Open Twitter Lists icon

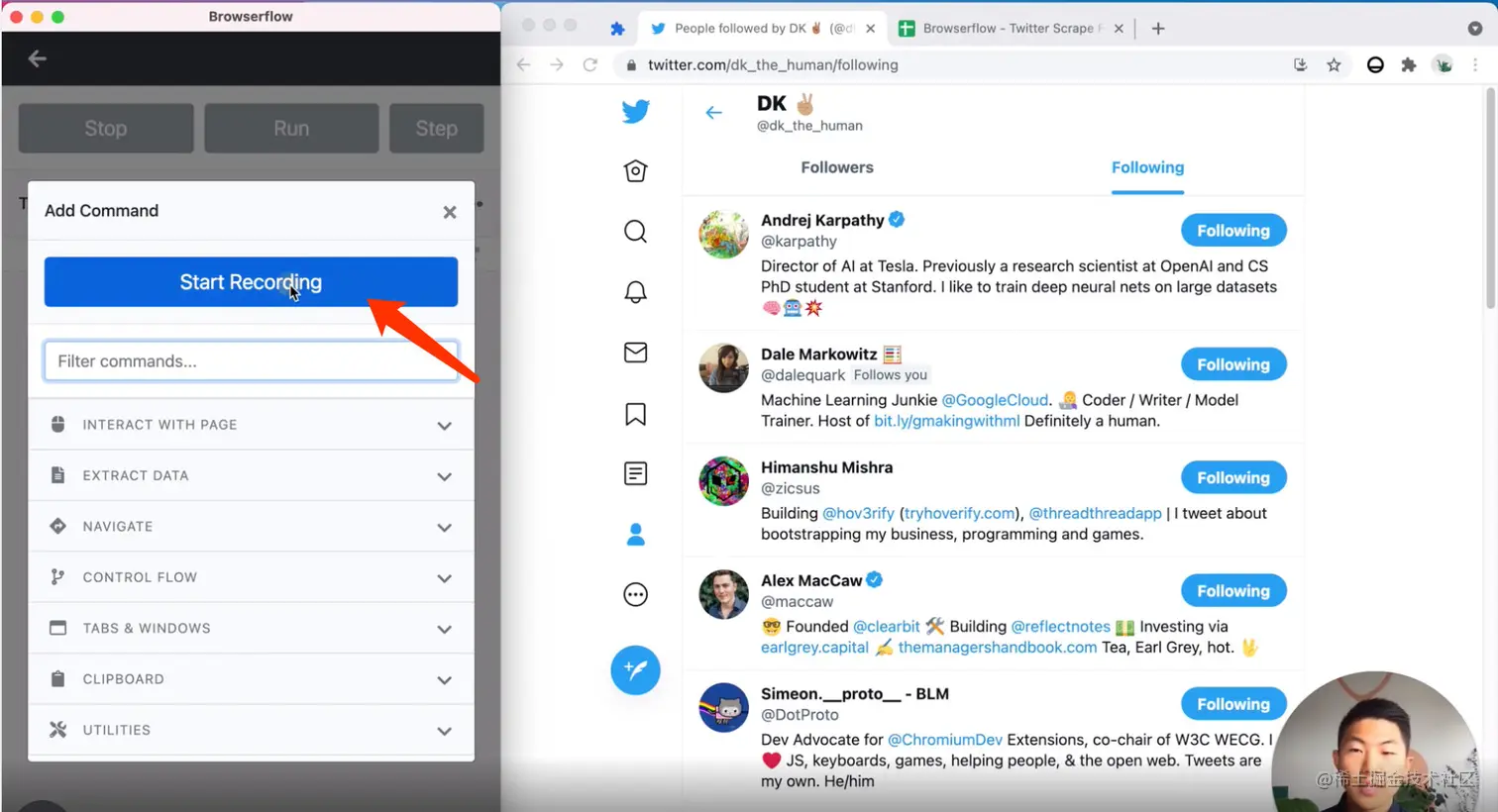[x=636, y=473]
